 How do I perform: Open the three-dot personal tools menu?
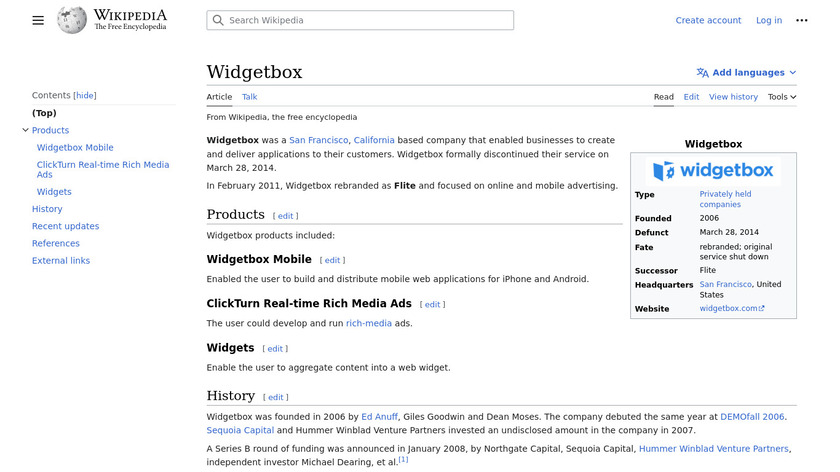click(801, 20)
